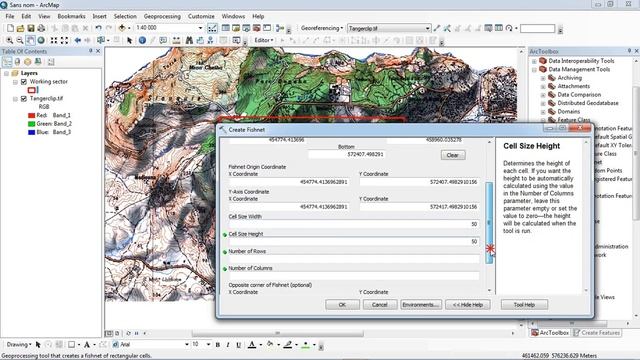Image resolution: width=640 pixels, height=360 pixels.
Task: Click Cancel in Create Fishnet dialog
Action: point(380,305)
